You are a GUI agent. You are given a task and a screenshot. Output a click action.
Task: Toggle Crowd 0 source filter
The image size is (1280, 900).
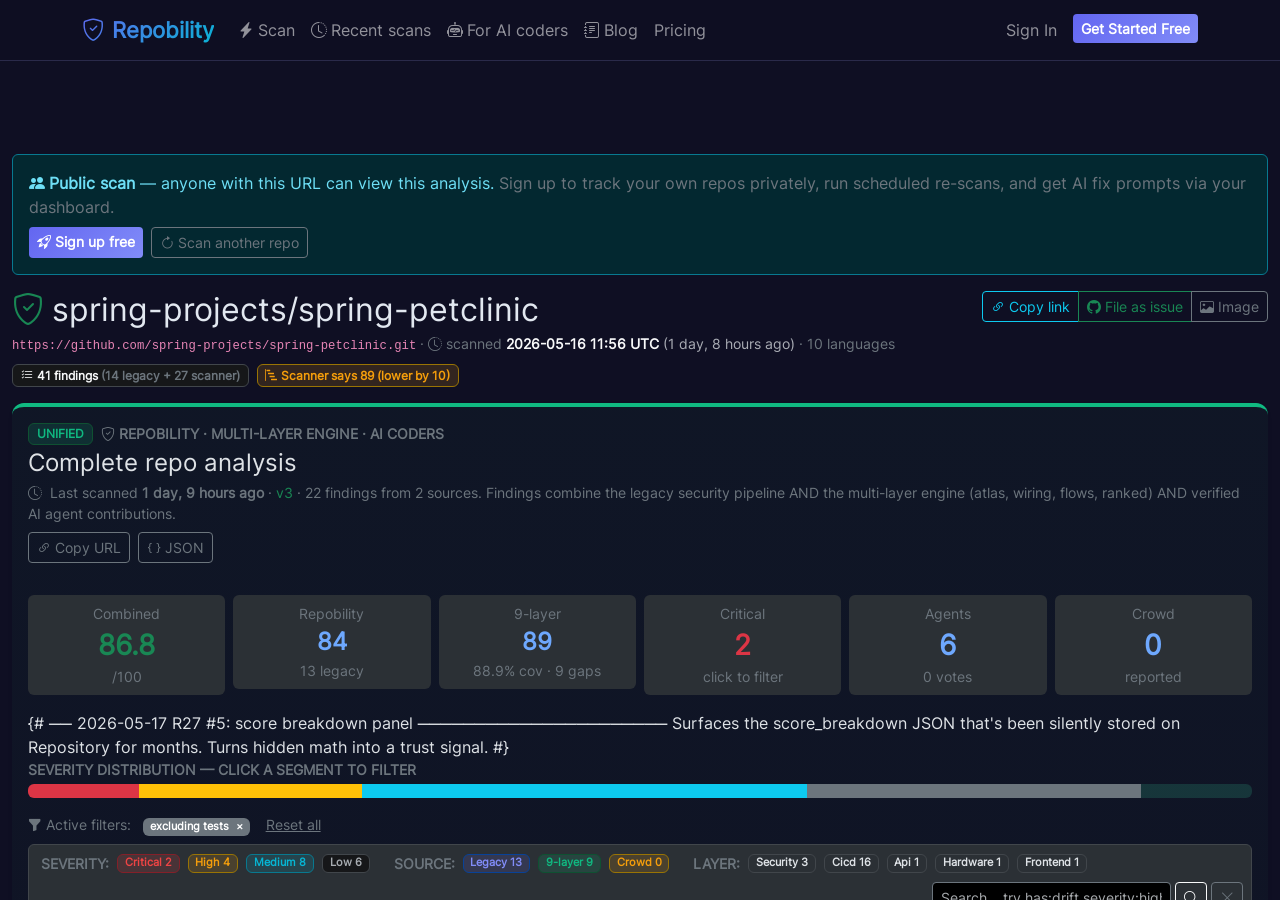point(639,862)
